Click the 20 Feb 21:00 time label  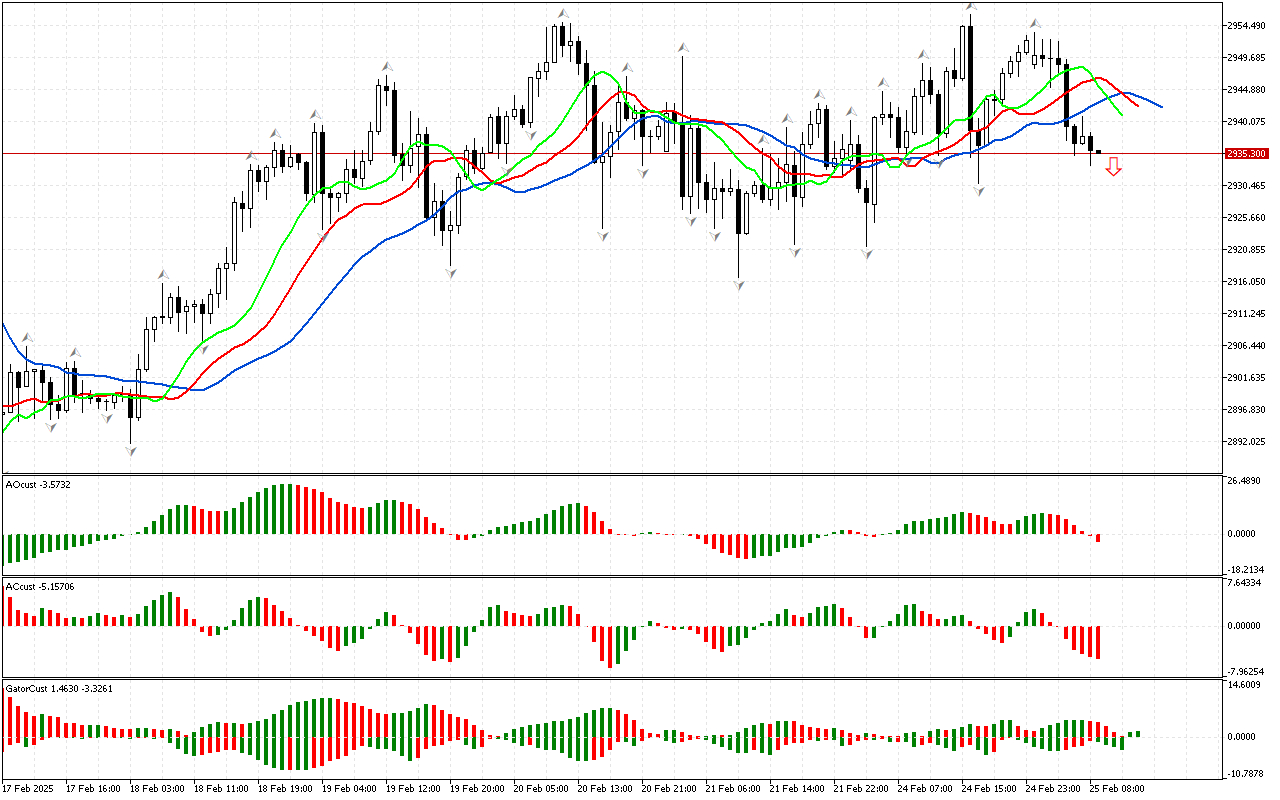click(670, 789)
